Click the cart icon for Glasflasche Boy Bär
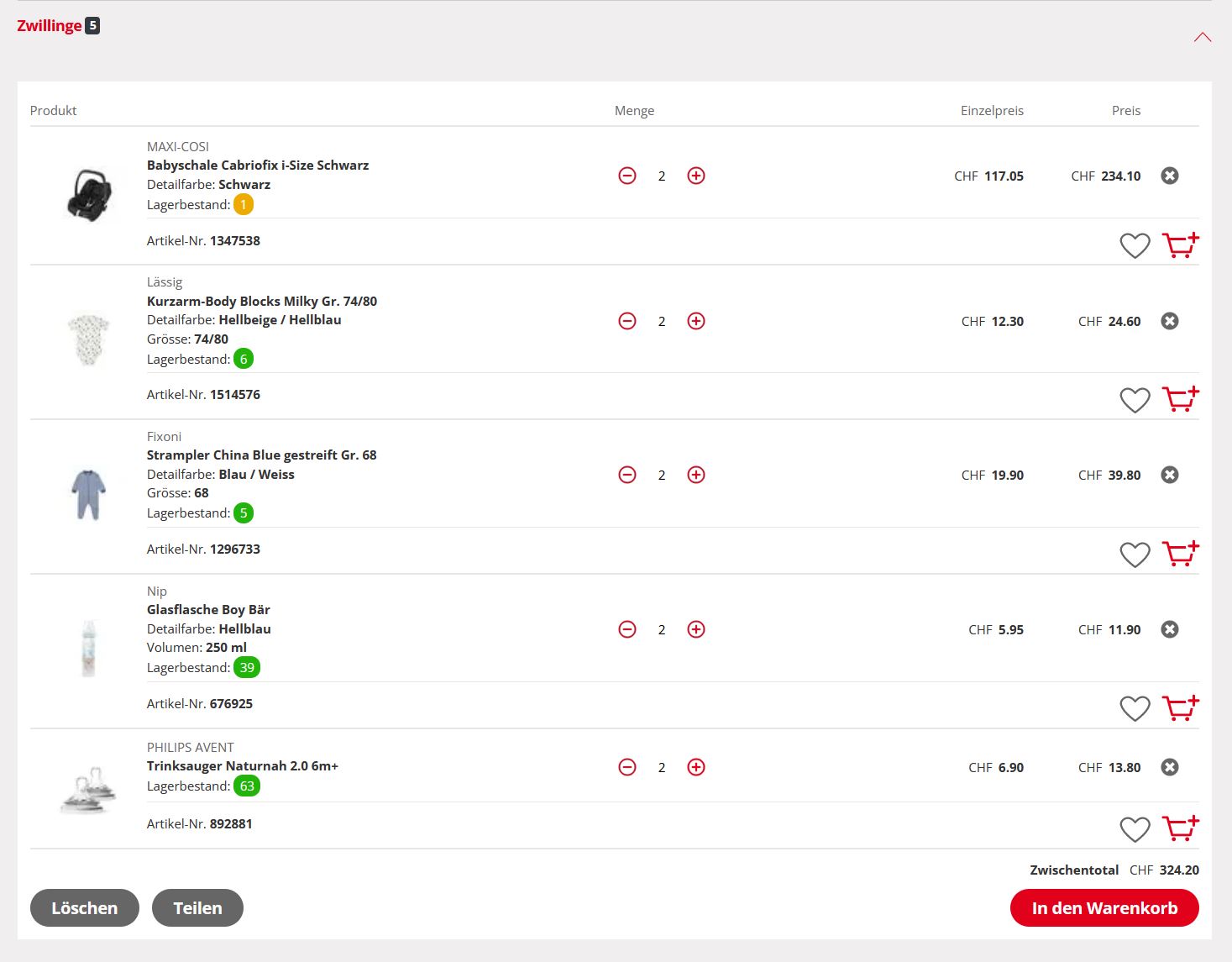The image size is (1232, 962). tap(1181, 708)
